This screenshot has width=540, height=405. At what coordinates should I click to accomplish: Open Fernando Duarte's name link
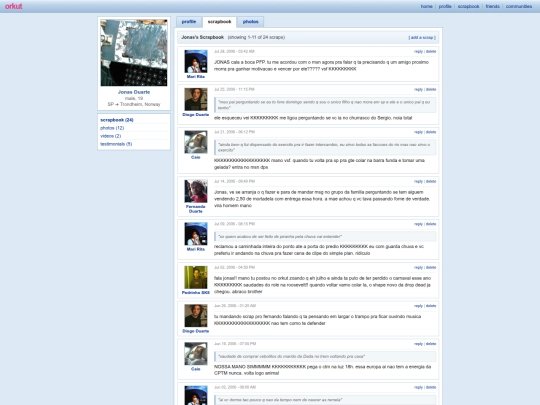click(196, 209)
